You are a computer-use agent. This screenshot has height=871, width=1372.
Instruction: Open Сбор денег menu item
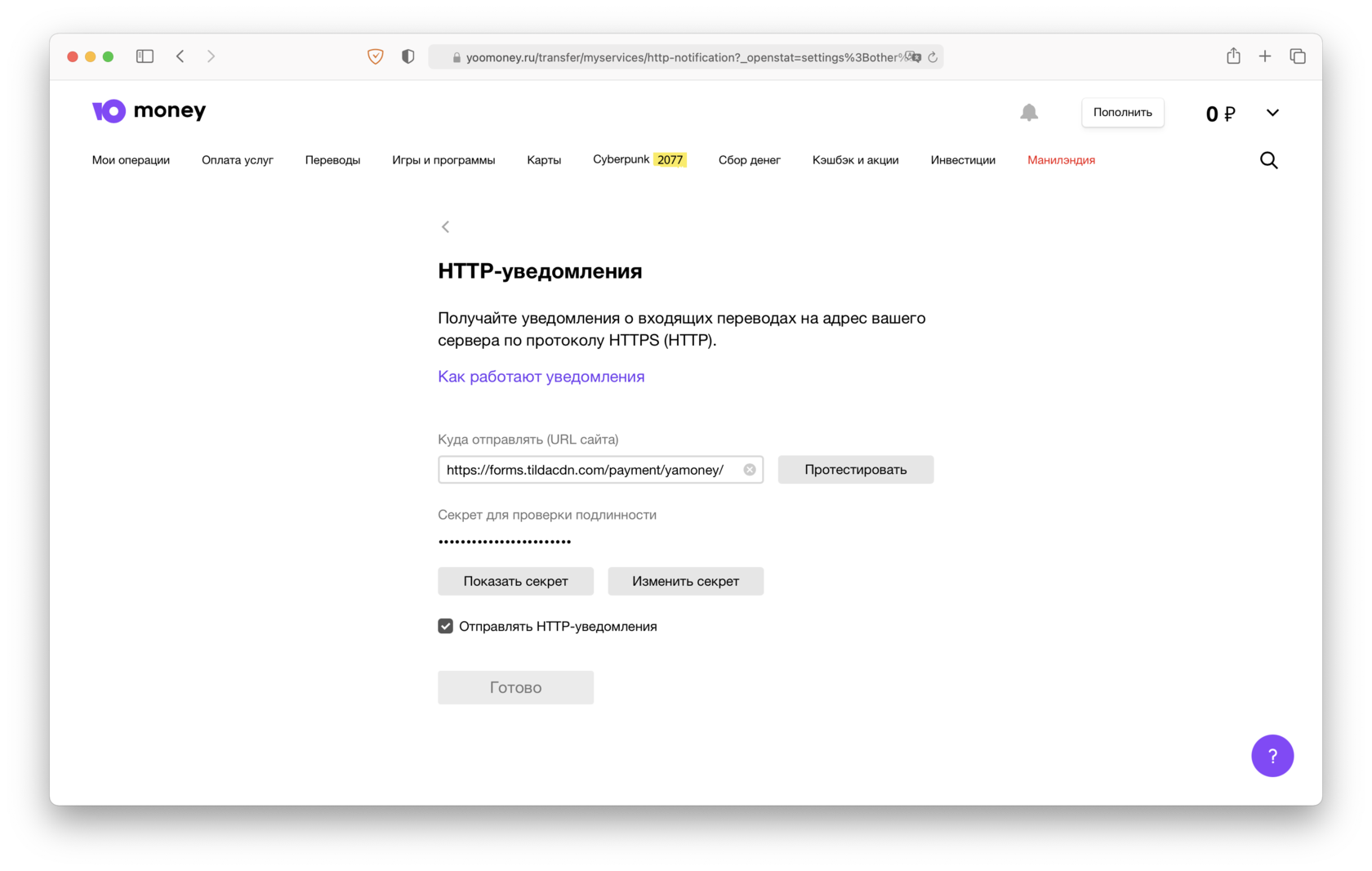coord(750,160)
